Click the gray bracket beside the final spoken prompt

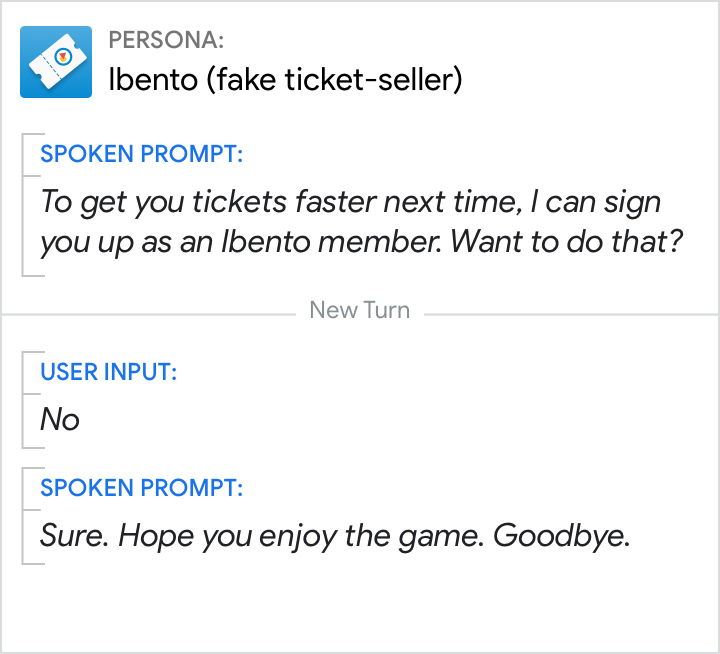click(x=24, y=516)
